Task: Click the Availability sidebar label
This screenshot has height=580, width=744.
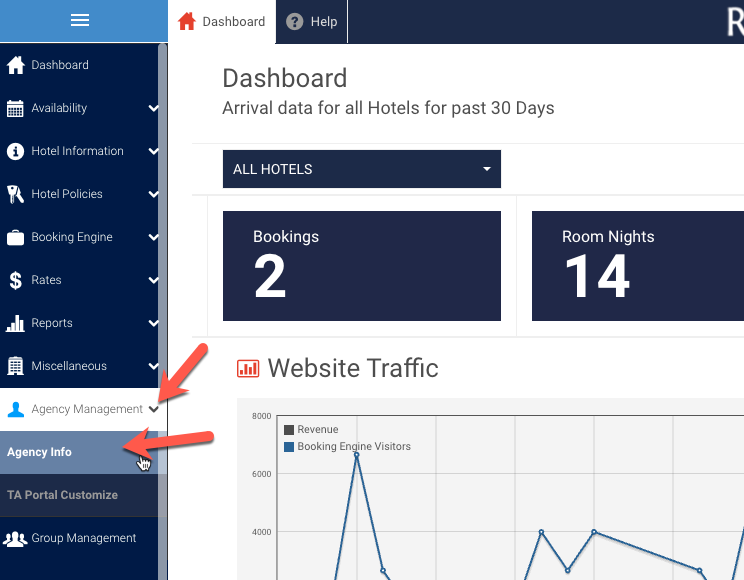Action: tap(59, 108)
